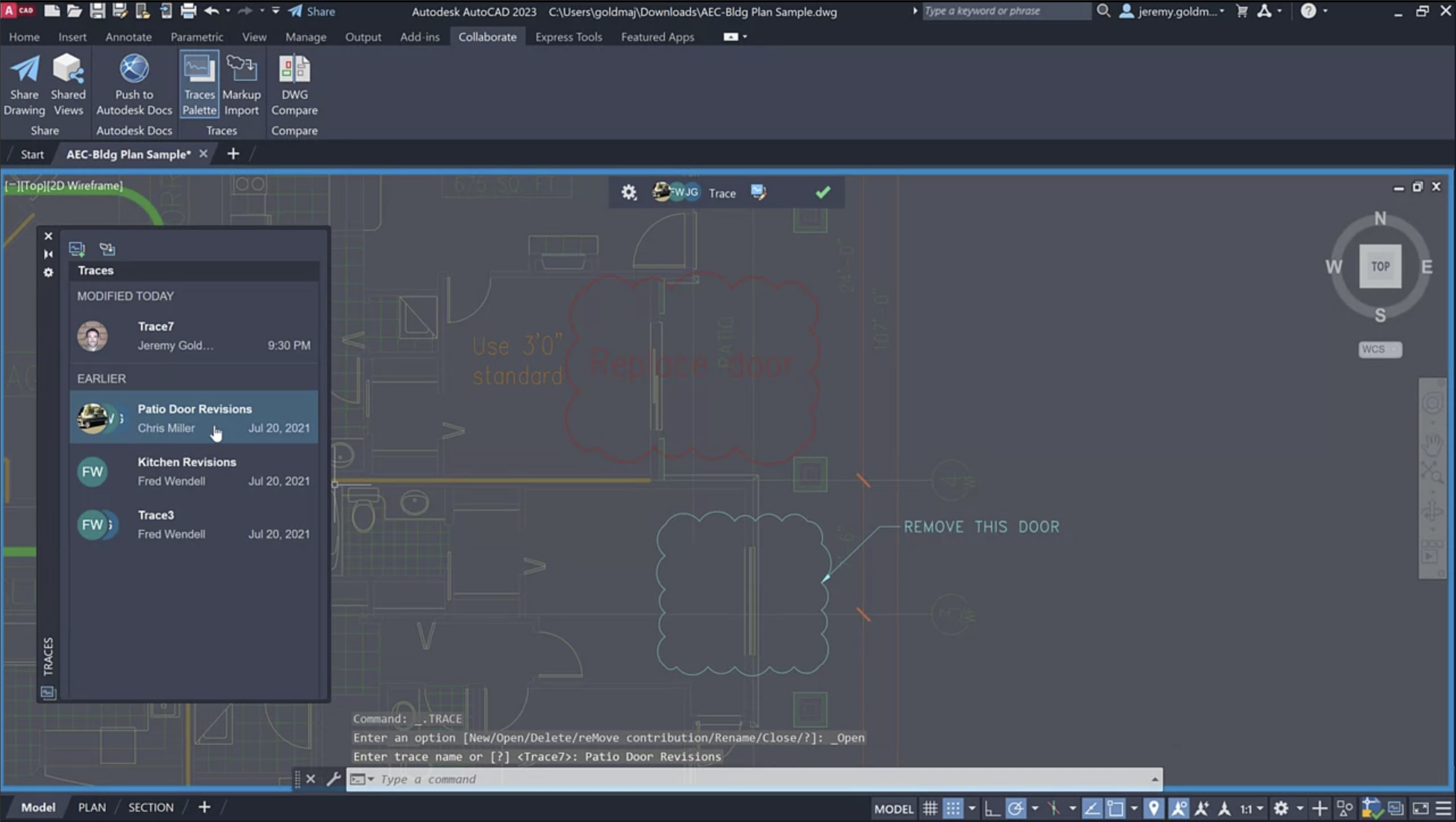Viewport: 1456px width, 822px height.
Task: Open the Manage ribbon tab
Action: click(x=306, y=37)
